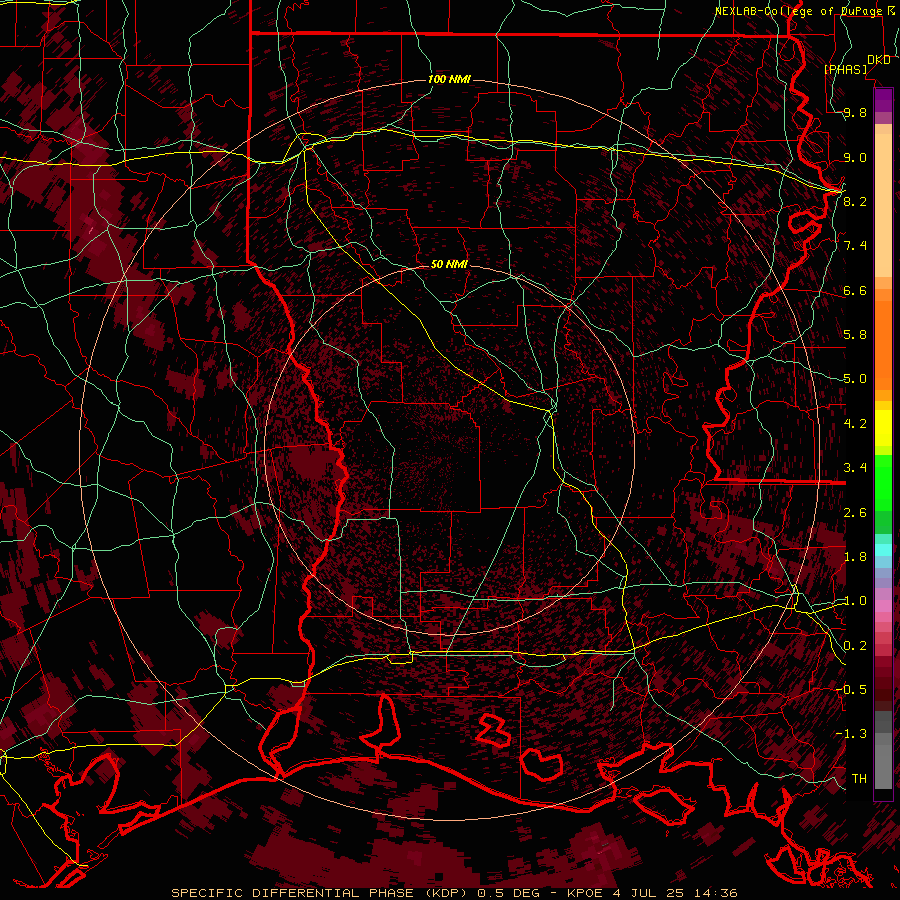Click the 5.0 value on the color scale
The image size is (900, 900).
click(x=855, y=379)
